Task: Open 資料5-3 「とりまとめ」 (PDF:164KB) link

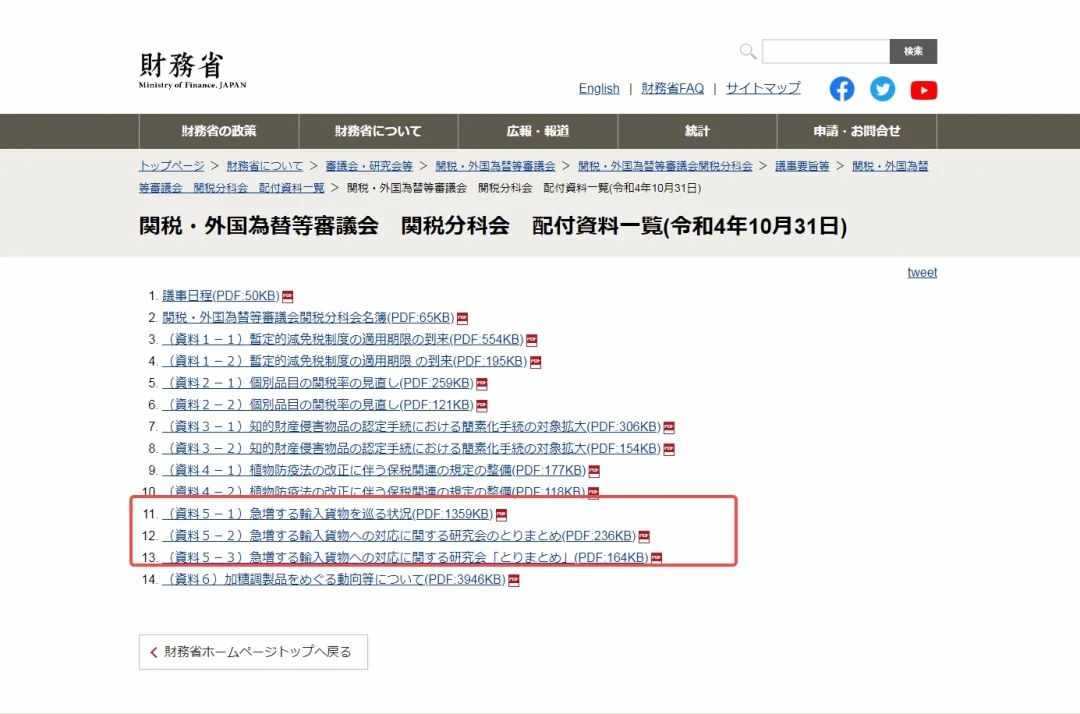Action: point(405,557)
